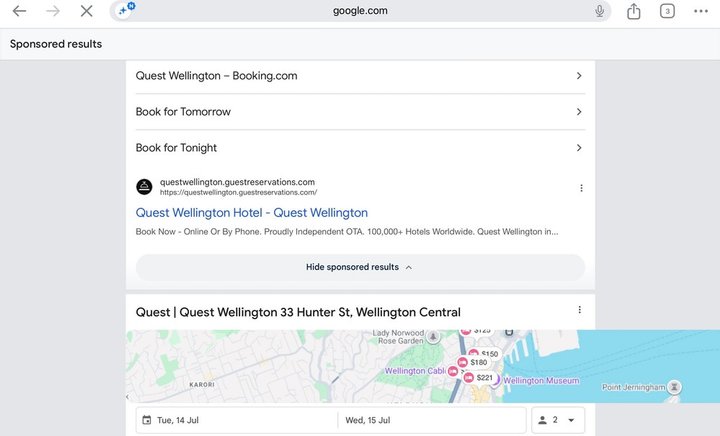Open check-in date Tue, 14 Jul field
Image resolution: width=720 pixels, height=436 pixels.
[x=237, y=420]
